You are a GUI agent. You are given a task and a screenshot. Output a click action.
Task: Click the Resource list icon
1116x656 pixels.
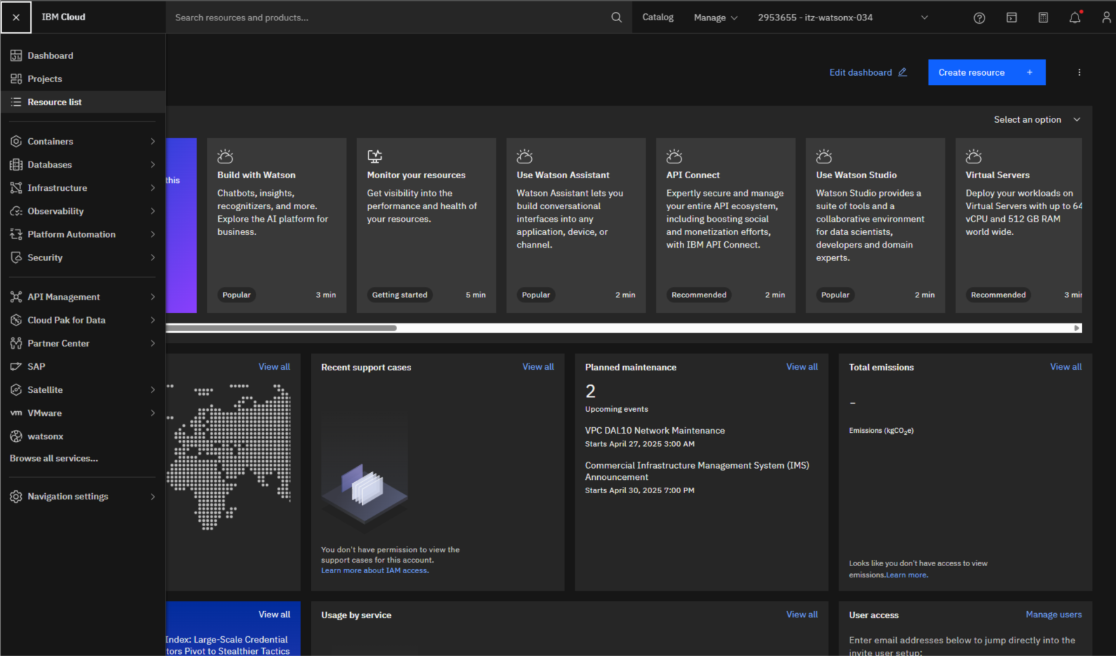point(16,102)
